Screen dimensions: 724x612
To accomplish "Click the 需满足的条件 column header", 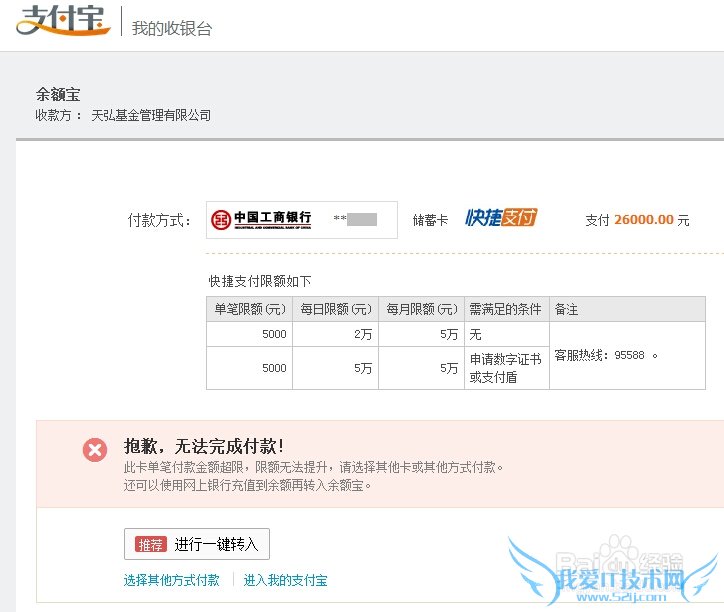I will 506,309.
